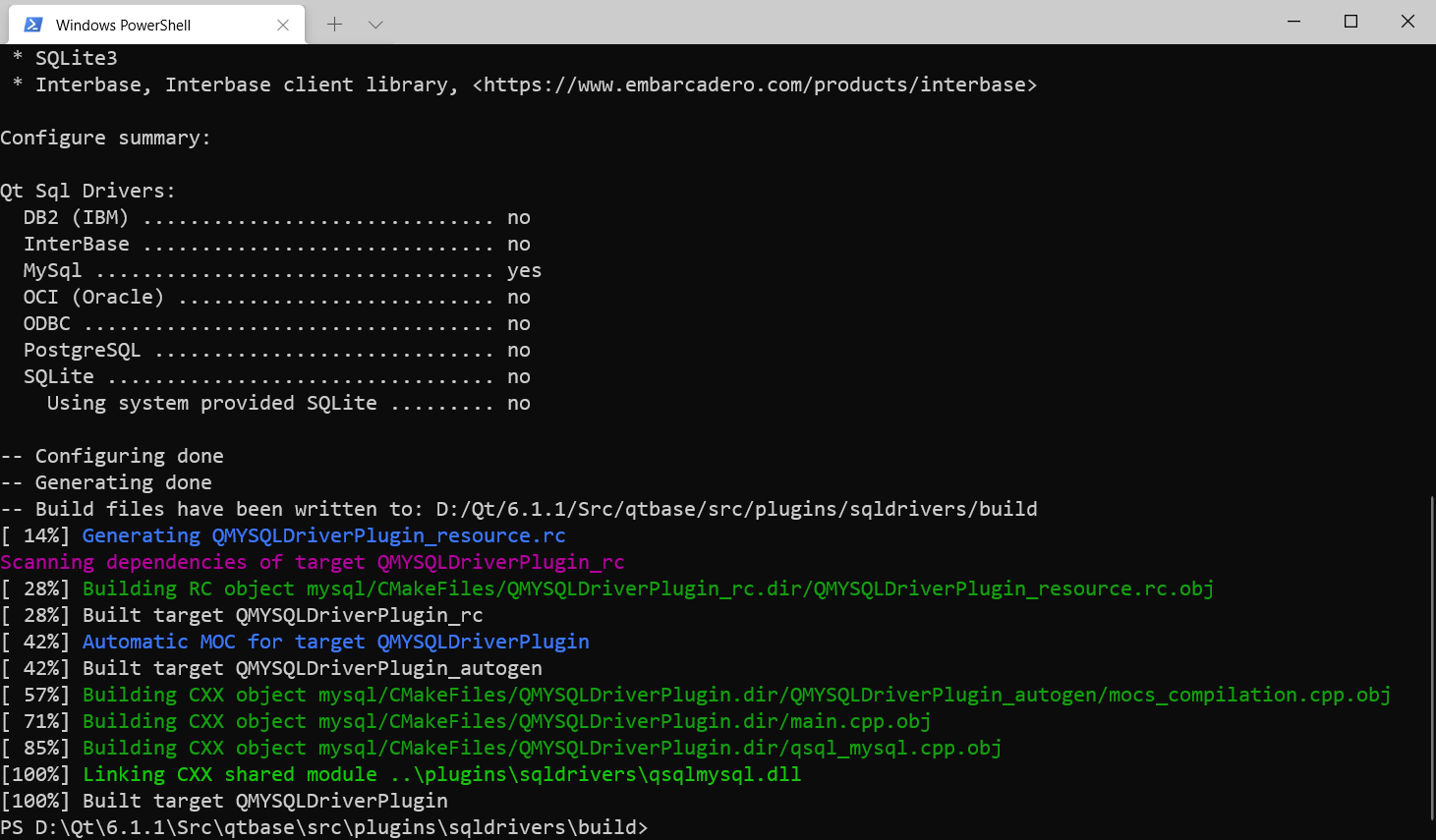Click the embarcadero interbase URL
Screen dimensions: 1436x840
[x=755, y=84]
